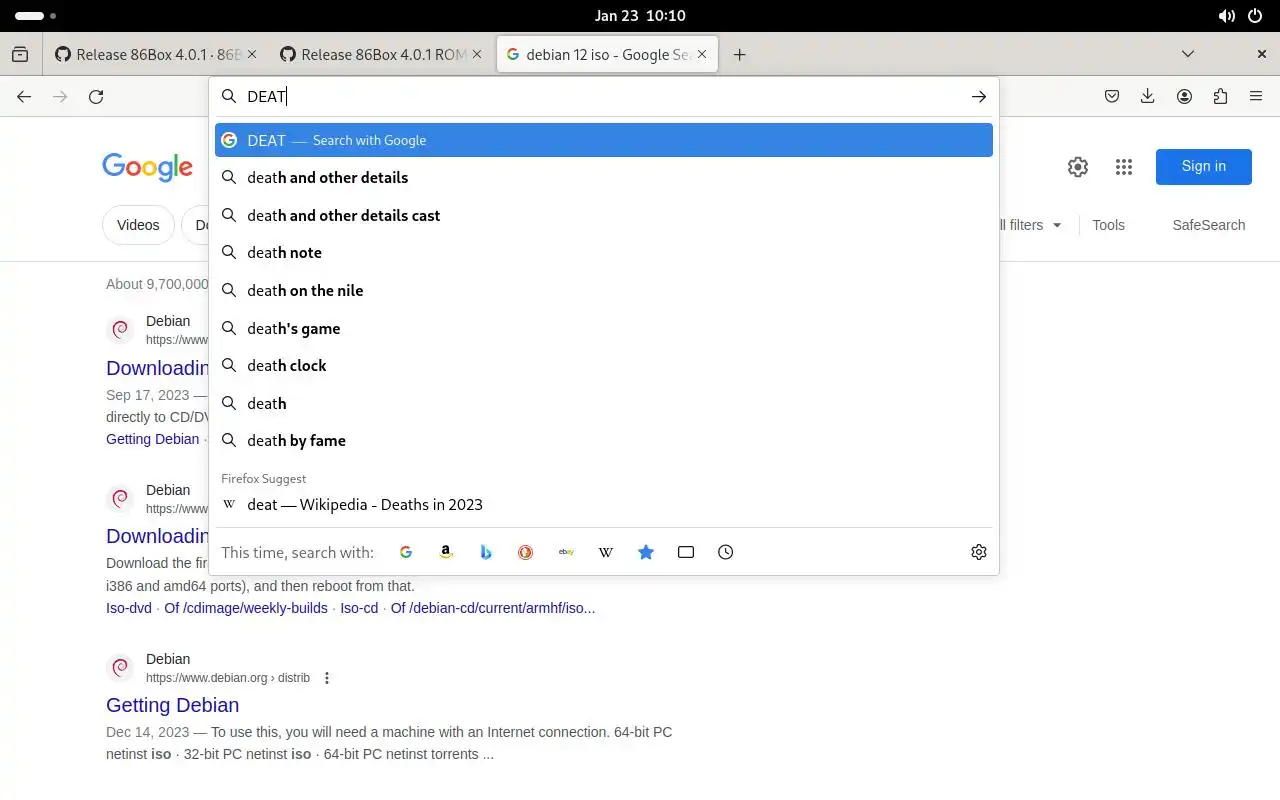
Task: Choose the plain 'death' suggestion
Action: pyautogui.click(x=604, y=404)
